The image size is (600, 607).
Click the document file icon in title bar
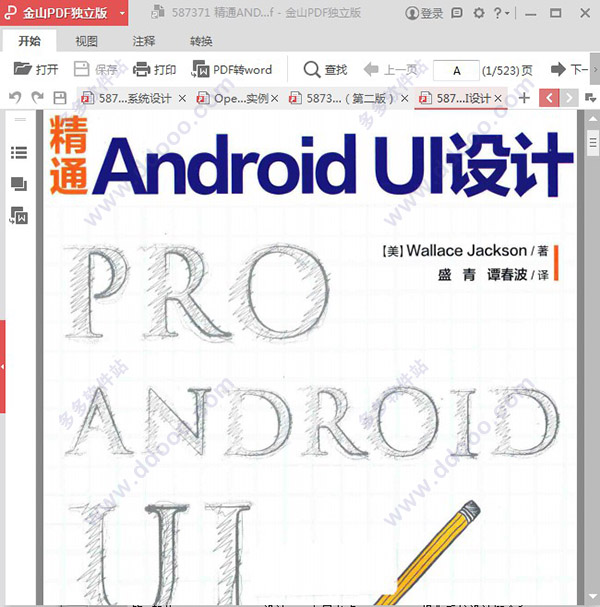point(158,12)
